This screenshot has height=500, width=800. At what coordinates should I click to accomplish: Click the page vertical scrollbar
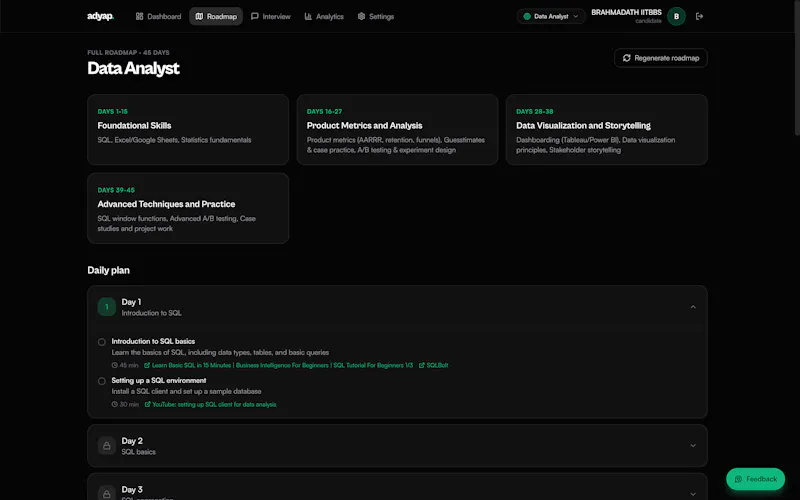point(796,67)
